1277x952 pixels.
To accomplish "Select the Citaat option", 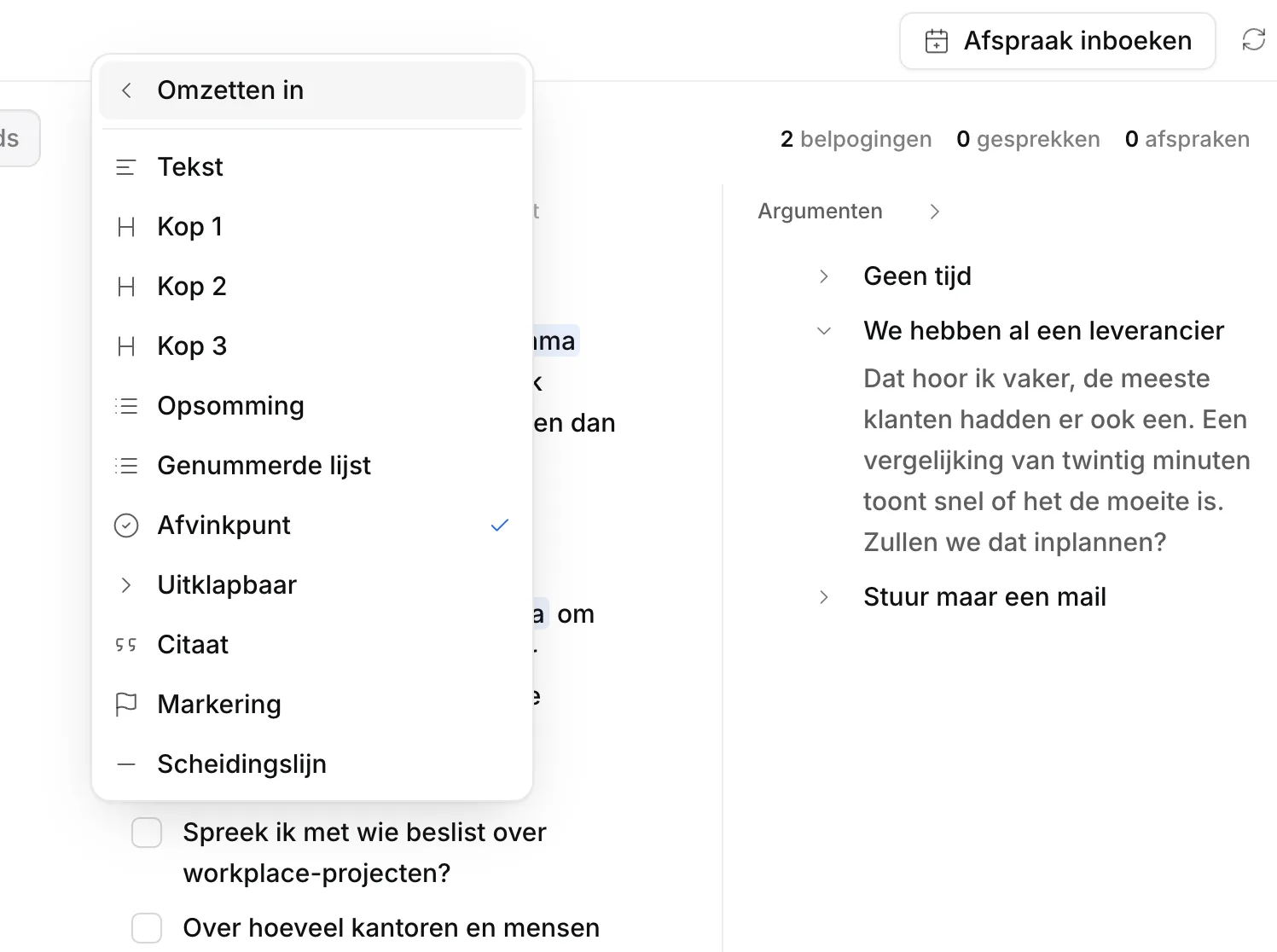I will (x=312, y=645).
